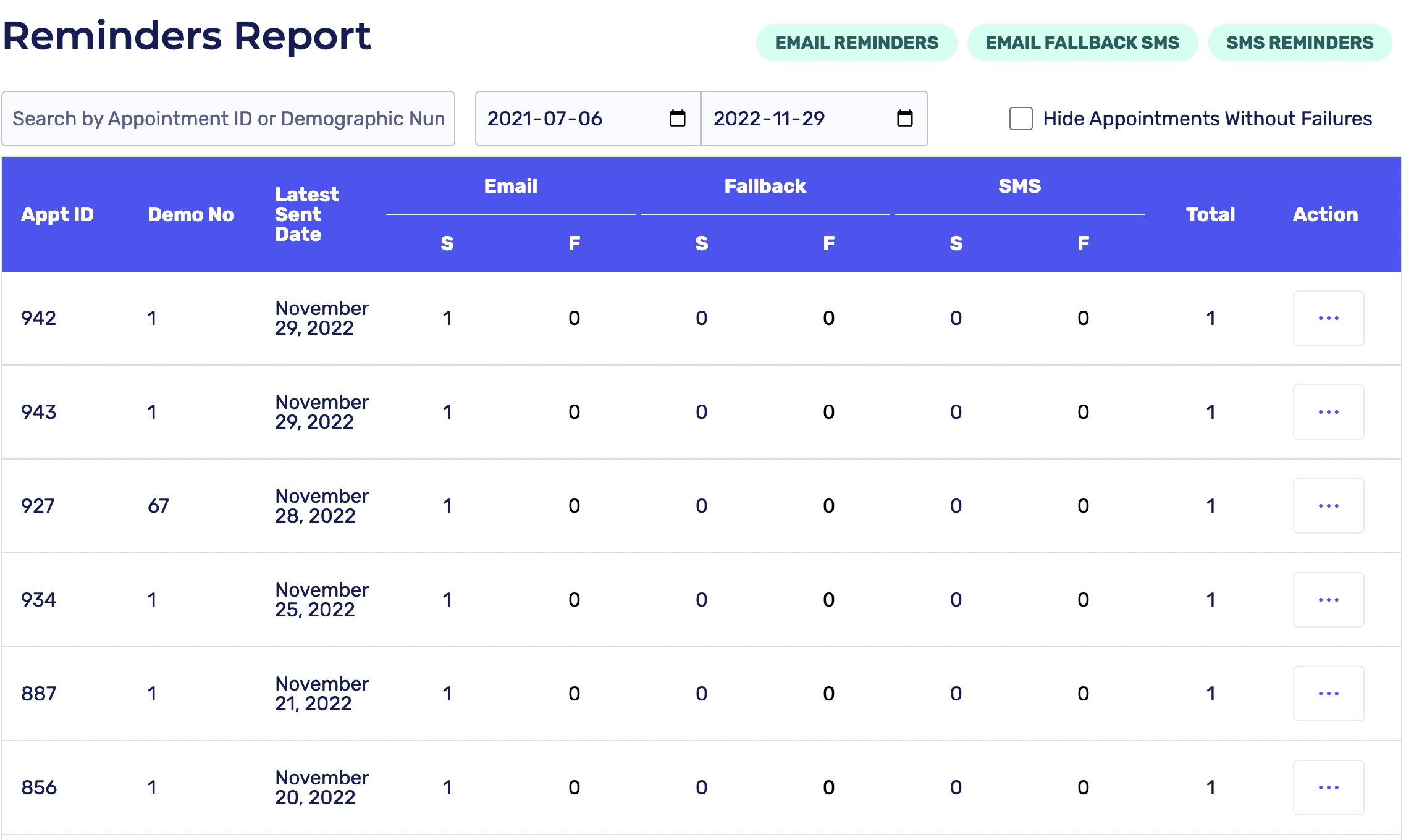Click the end date field text
The width and height of the screenshot is (1406, 840).
[x=769, y=119]
